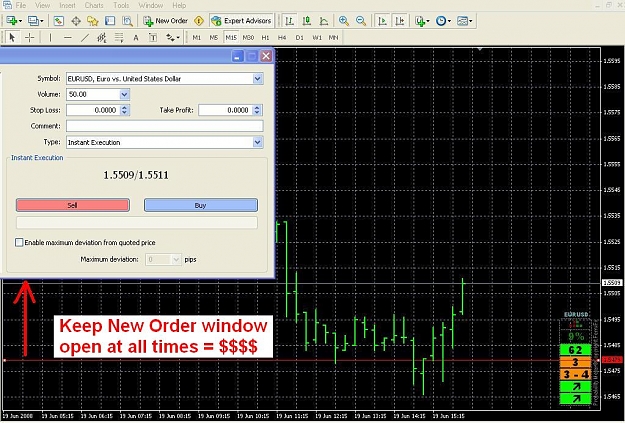This screenshot has width=625, height=423.
Task: Select the equidistant channel tool
Action: pyautogui.click(x=102, y=37)
